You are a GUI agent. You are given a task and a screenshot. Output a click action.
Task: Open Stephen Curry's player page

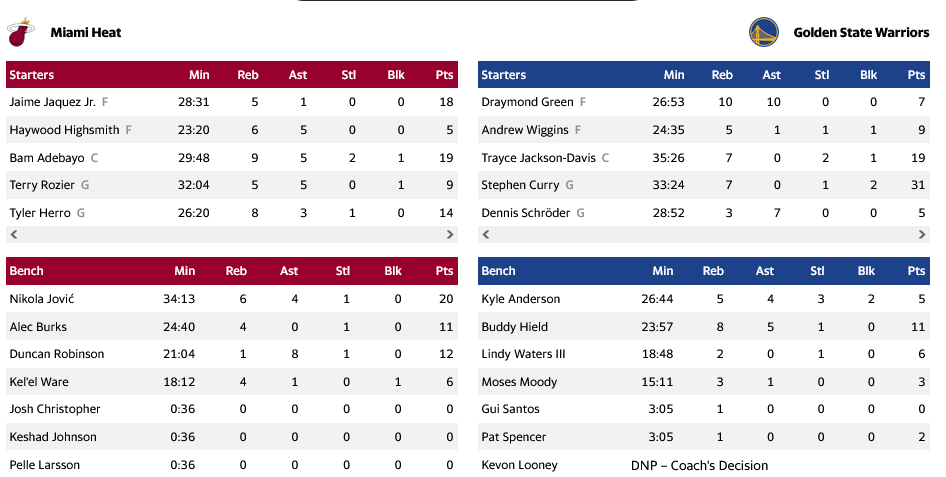pos(520,185)
